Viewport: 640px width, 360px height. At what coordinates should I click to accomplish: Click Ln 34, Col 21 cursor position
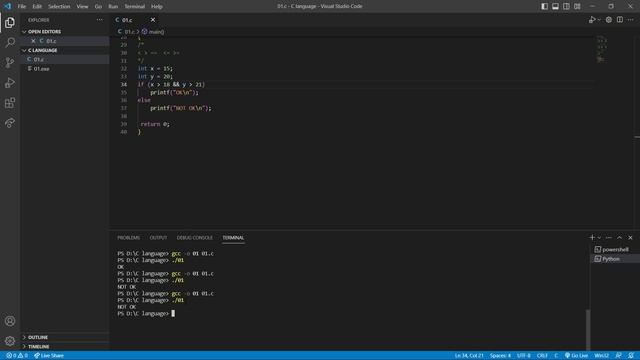pyautogui.click(x=469, y=356)
